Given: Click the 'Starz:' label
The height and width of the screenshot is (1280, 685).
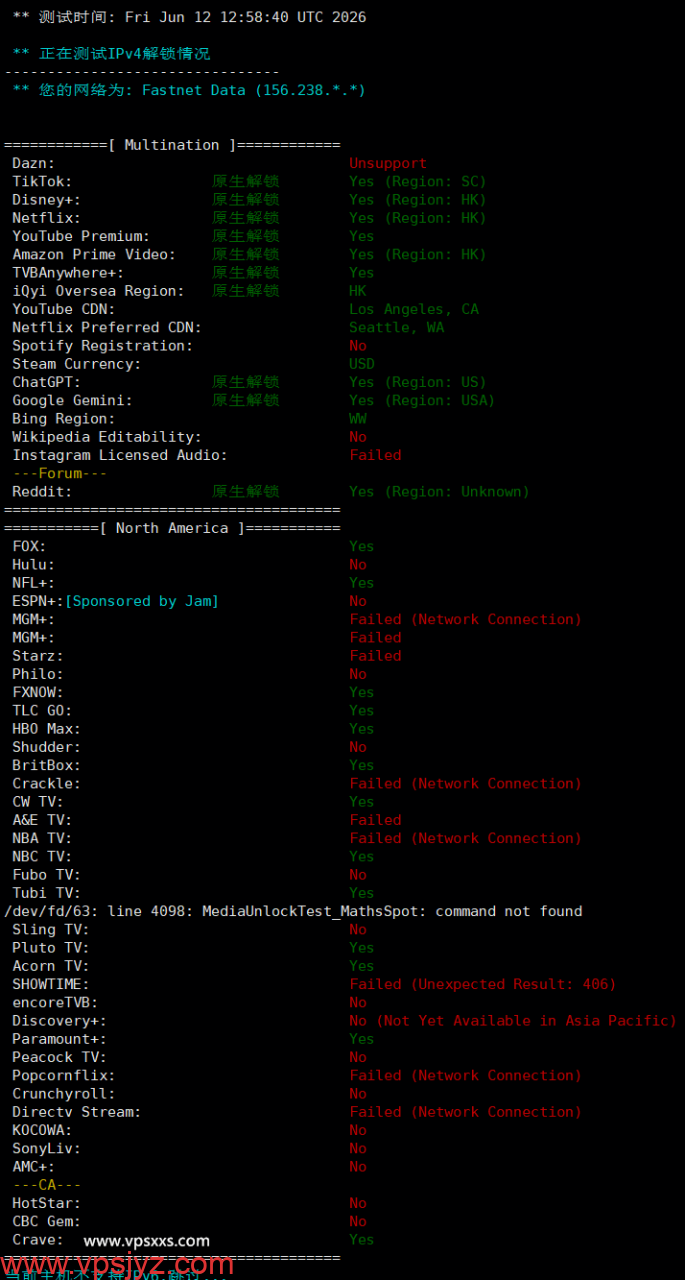Looking at the screenshot, I should click(38, 656).
